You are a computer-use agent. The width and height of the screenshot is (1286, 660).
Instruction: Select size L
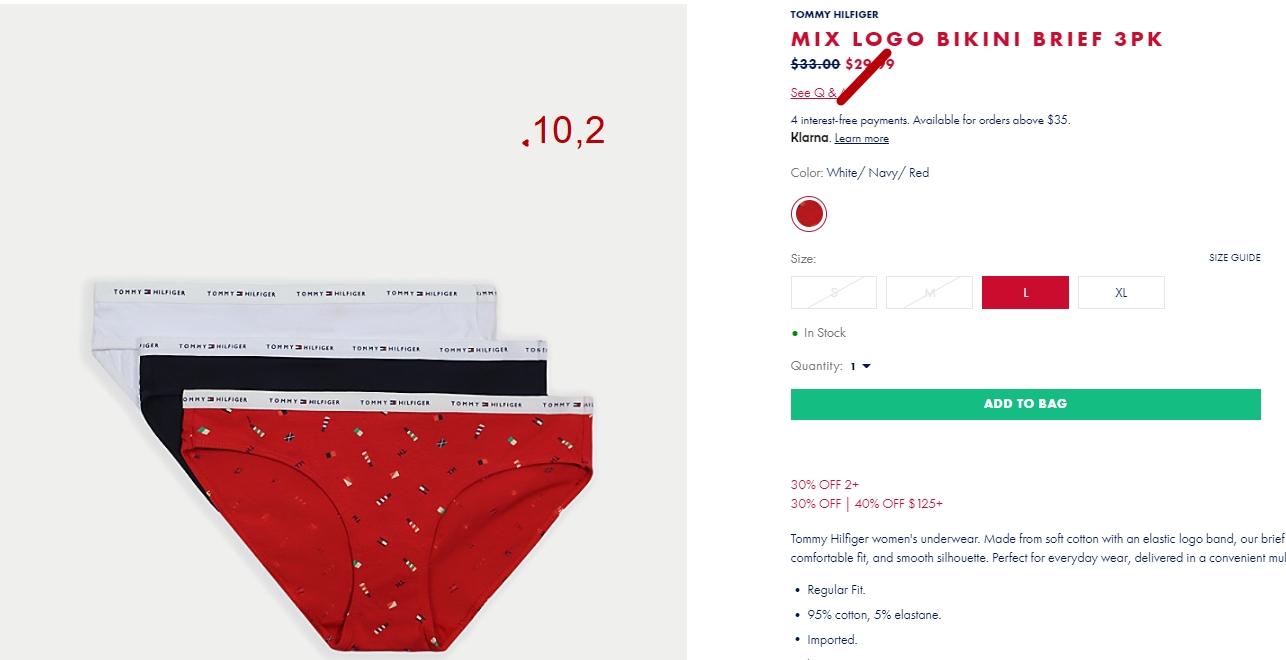1025,292
